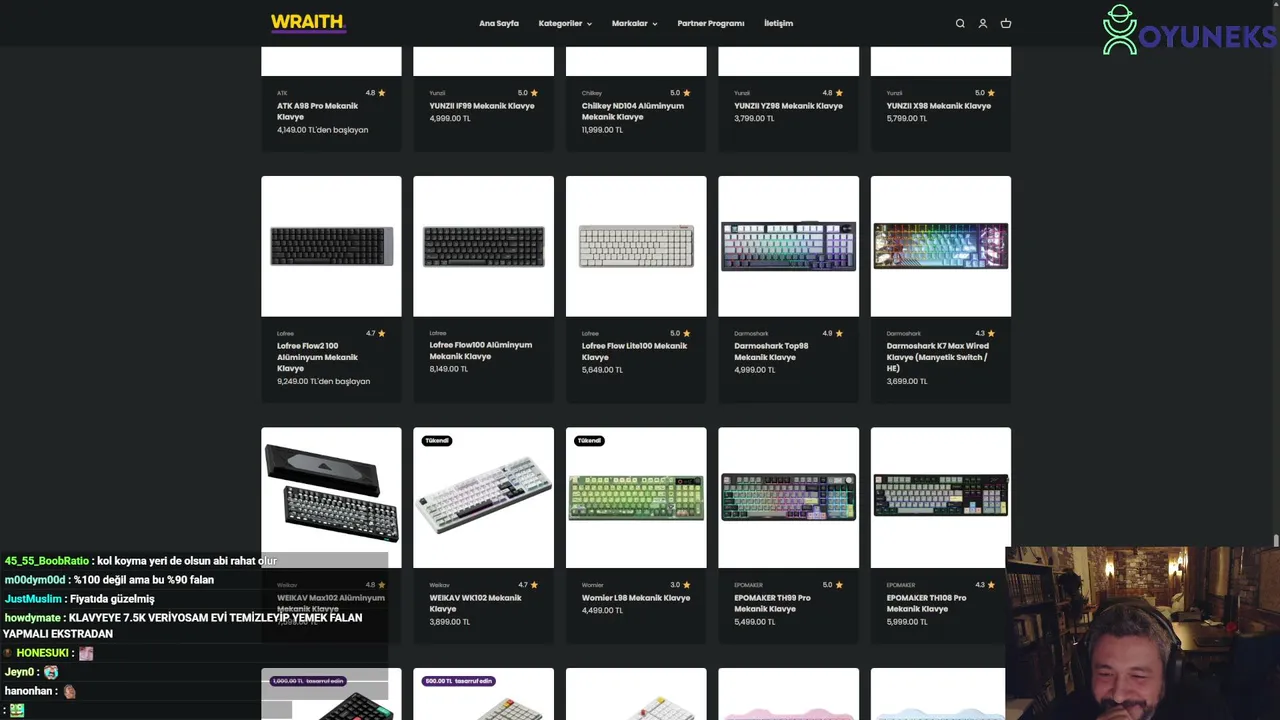
Task: Click the Tükendi badge on Womier L98
Action: 590,441
